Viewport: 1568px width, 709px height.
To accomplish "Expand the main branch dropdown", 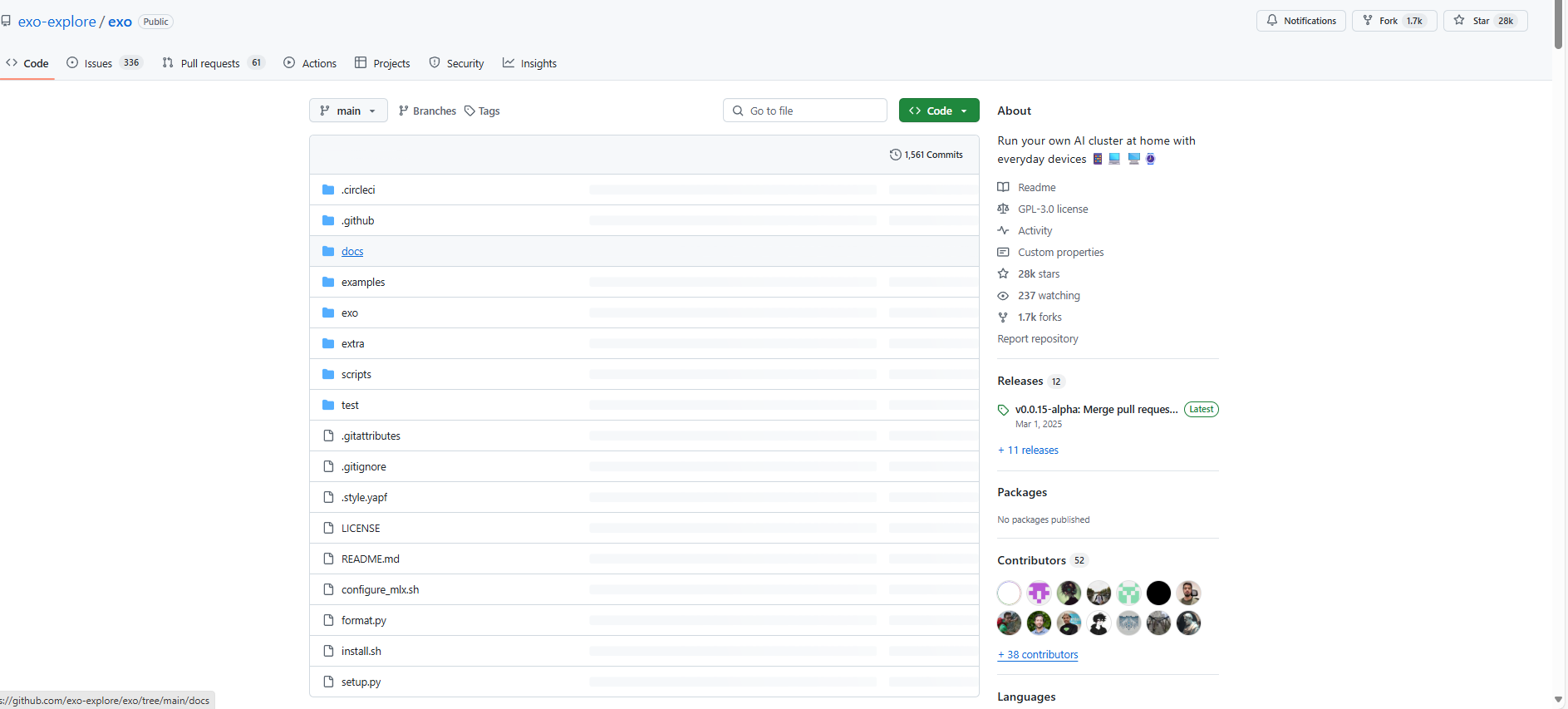I will tap(348, 111).
